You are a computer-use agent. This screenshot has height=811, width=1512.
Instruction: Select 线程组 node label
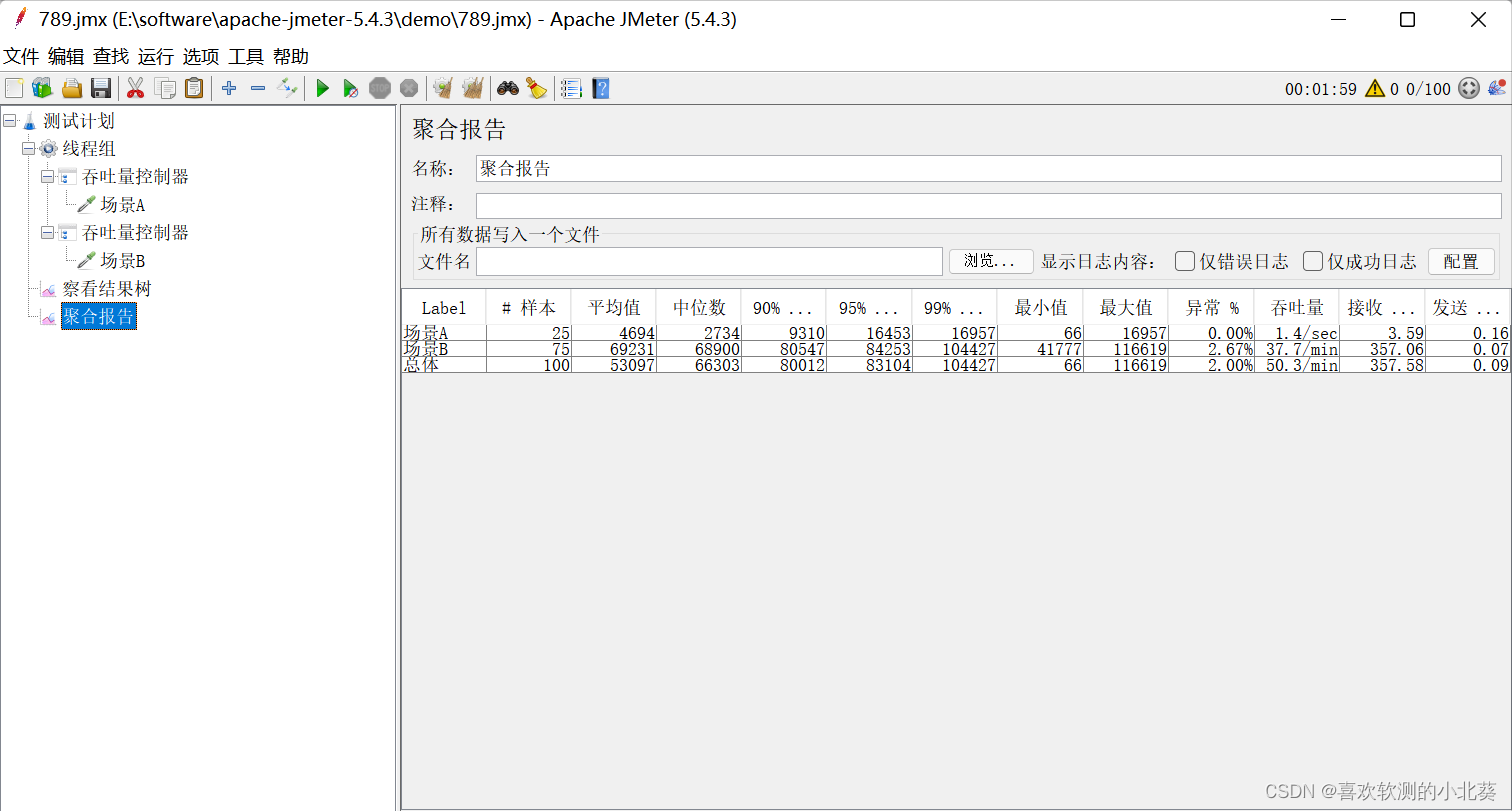tap(89, 149)
